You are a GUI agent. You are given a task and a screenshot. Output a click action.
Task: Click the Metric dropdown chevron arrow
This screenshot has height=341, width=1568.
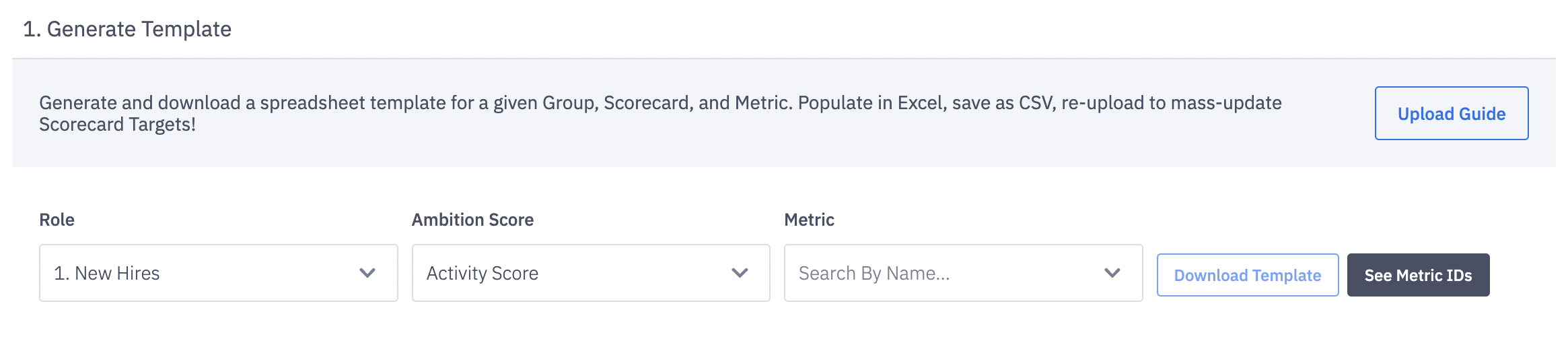click(1112, 273)
